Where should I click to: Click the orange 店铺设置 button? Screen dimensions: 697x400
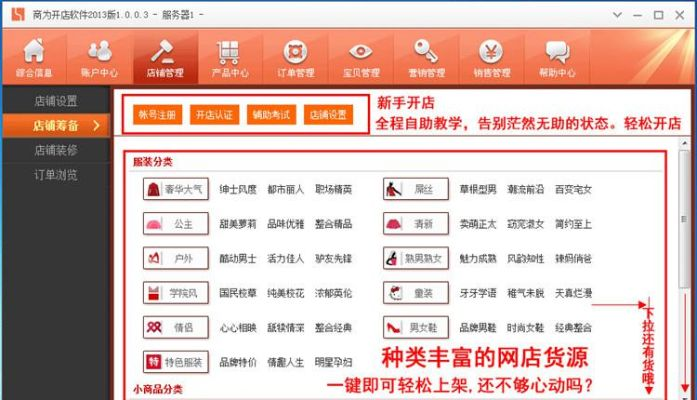328,115
